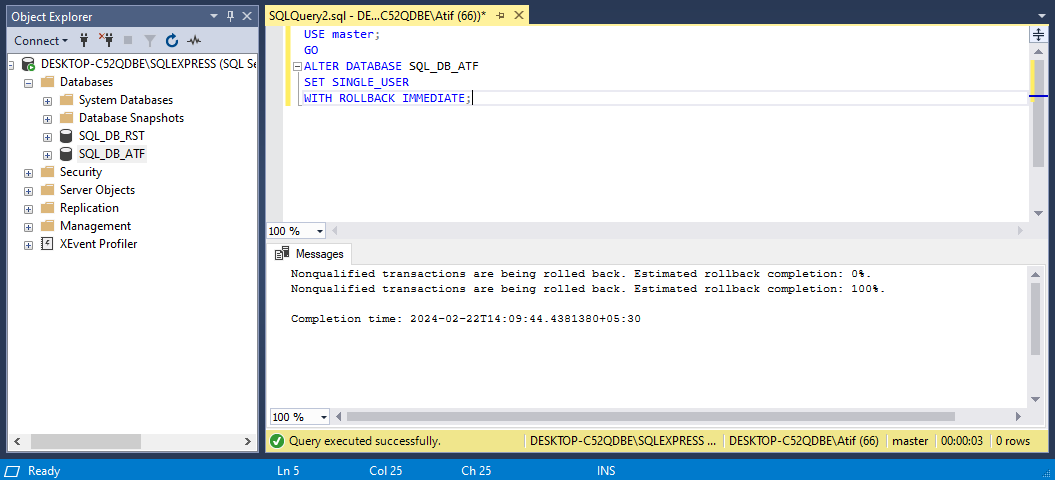The height and width of the screenshot is (480, 1055).
Task: Open Activity Monitor pulse icon
Action: click(194, 40)
